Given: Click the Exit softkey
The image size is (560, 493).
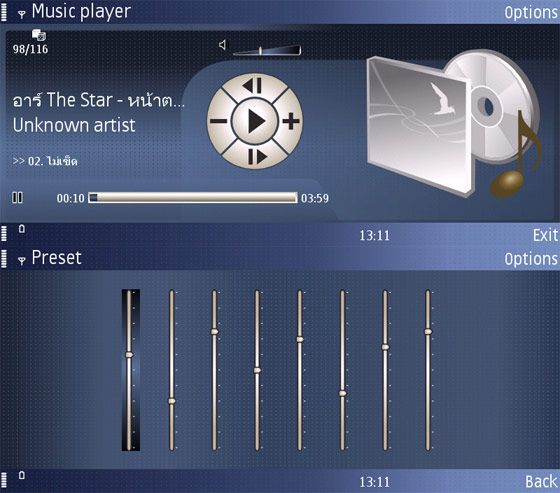Looking at the screenshot, I should pyautogui.click(x=545, y=235).
